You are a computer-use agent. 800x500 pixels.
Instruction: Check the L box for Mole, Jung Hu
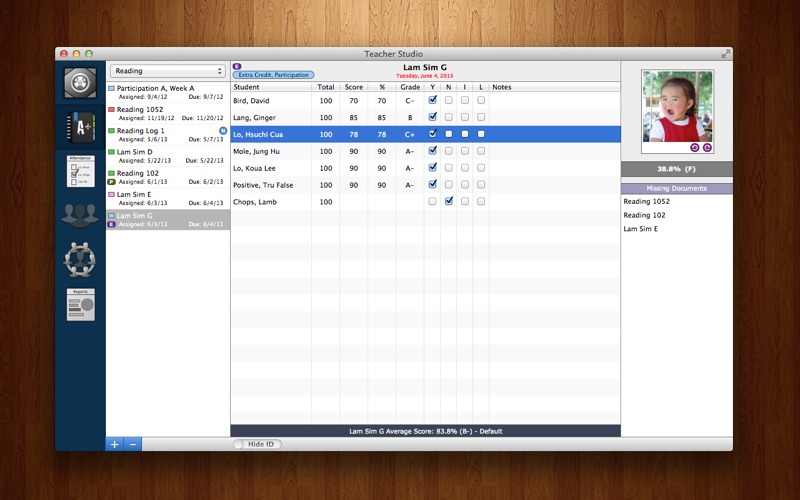click(x=481, y=151)
